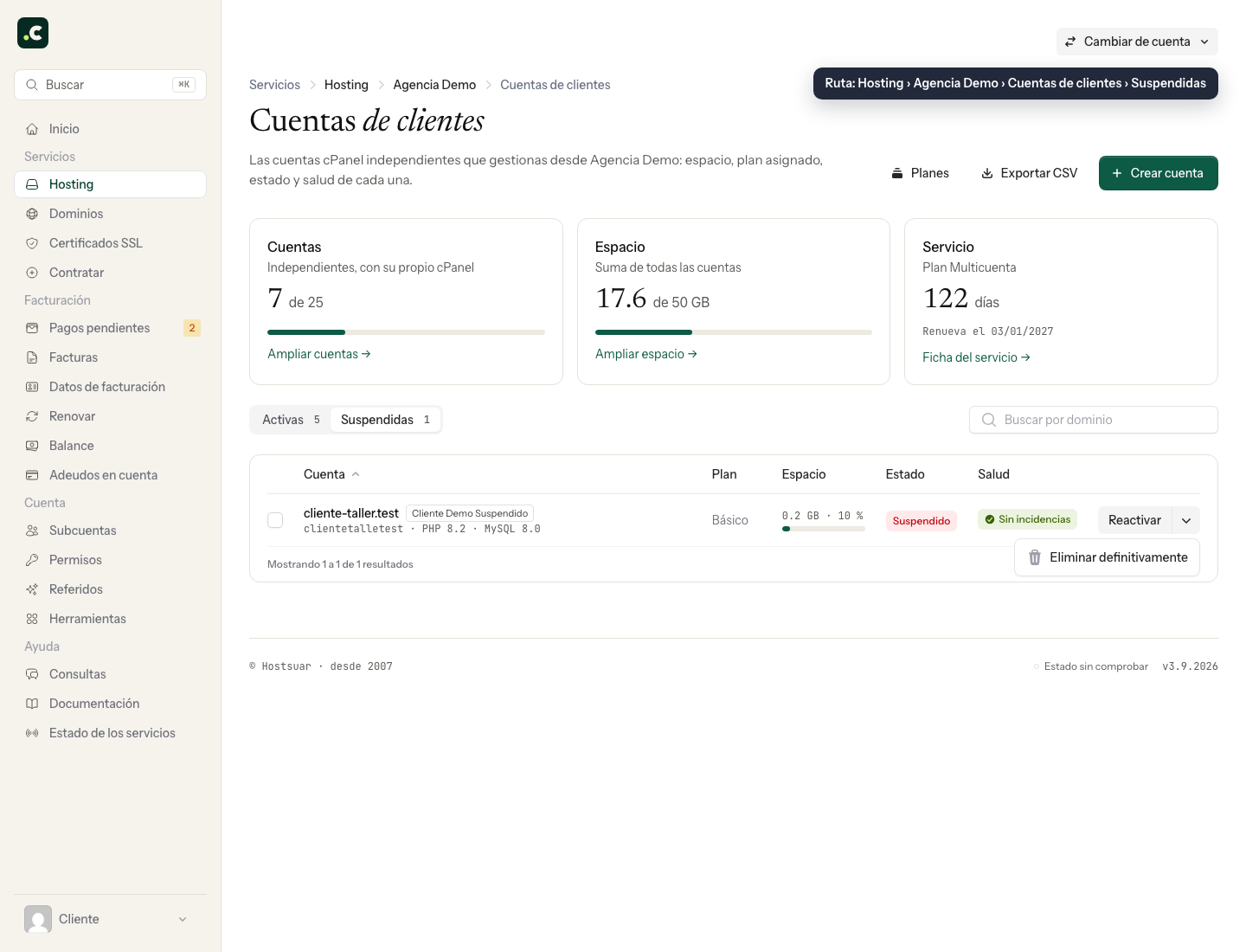
Task: Switch to the Activas tab
Action: pyautogui.click(x=291, y=420)
